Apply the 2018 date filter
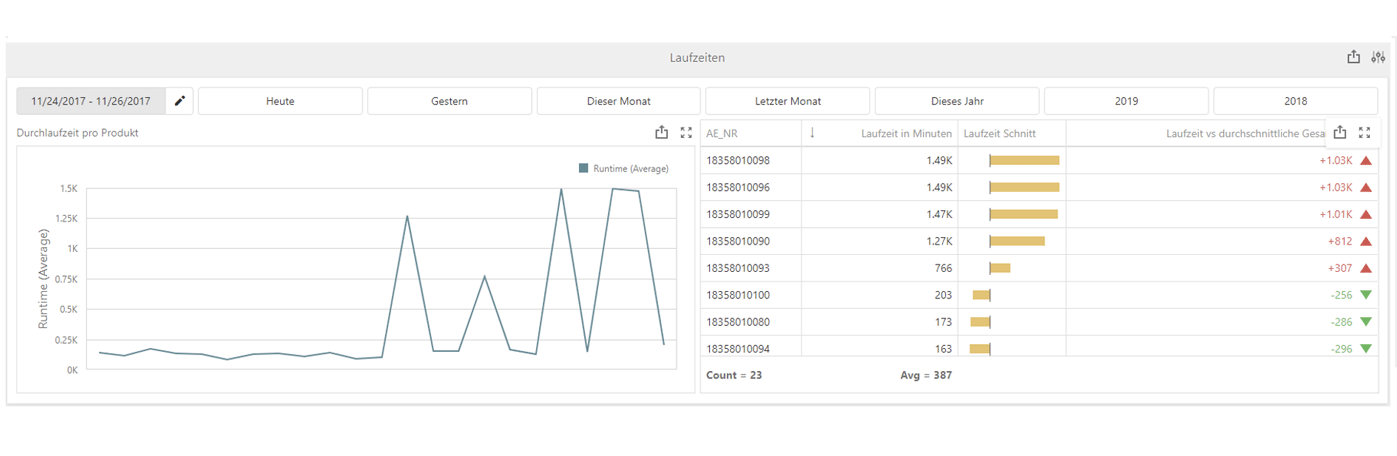1397x456 pixels. [1295, 101]
